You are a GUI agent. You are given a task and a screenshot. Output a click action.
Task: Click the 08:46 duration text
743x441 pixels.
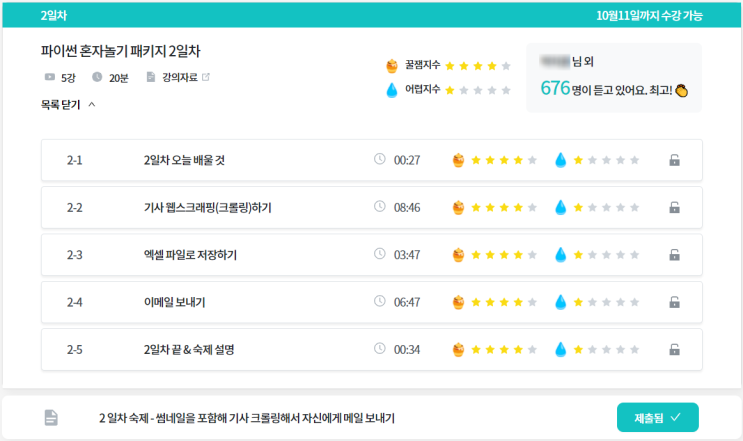tap(407, 207)
